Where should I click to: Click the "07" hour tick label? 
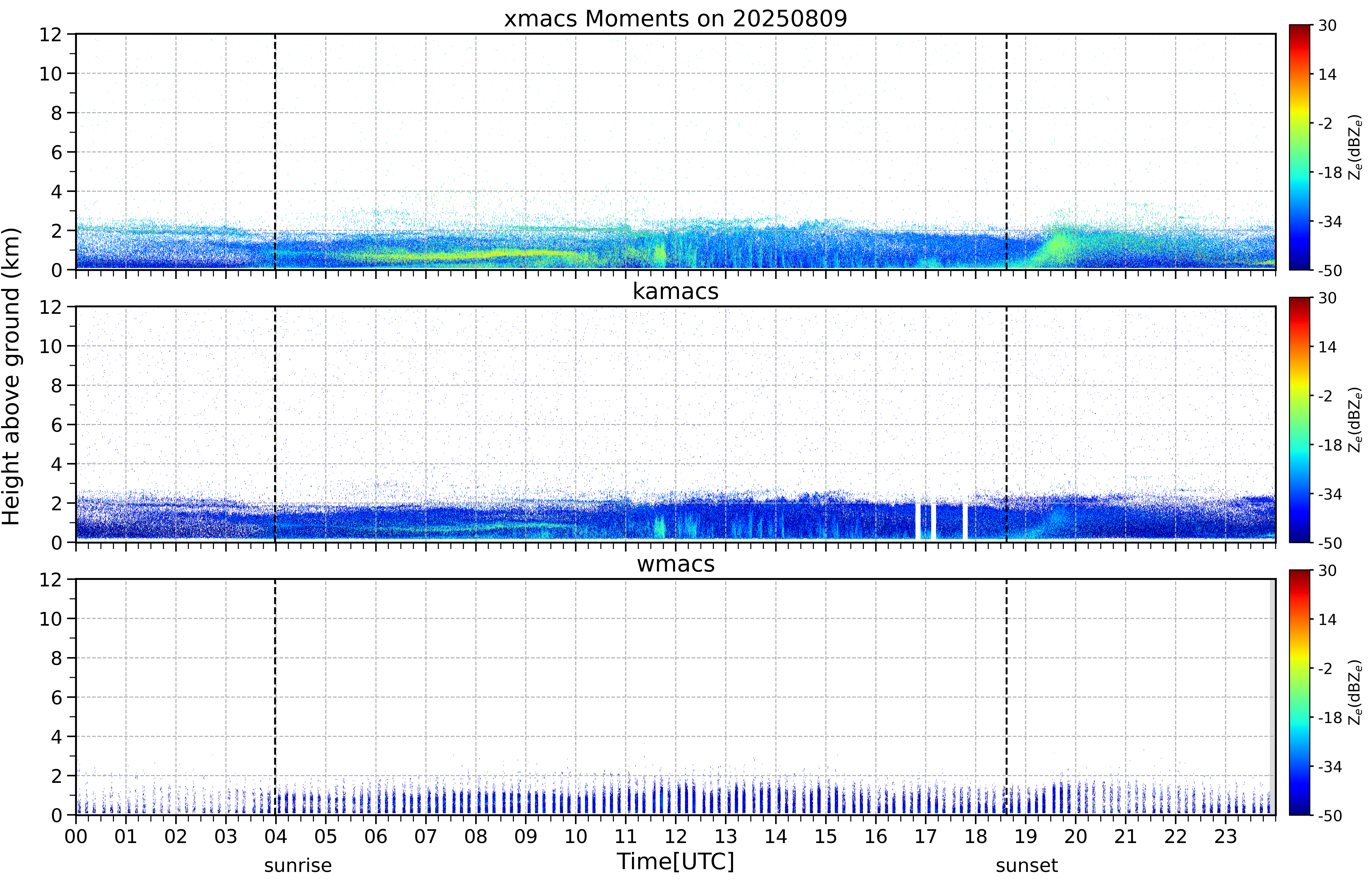click(x=426, y=837)
